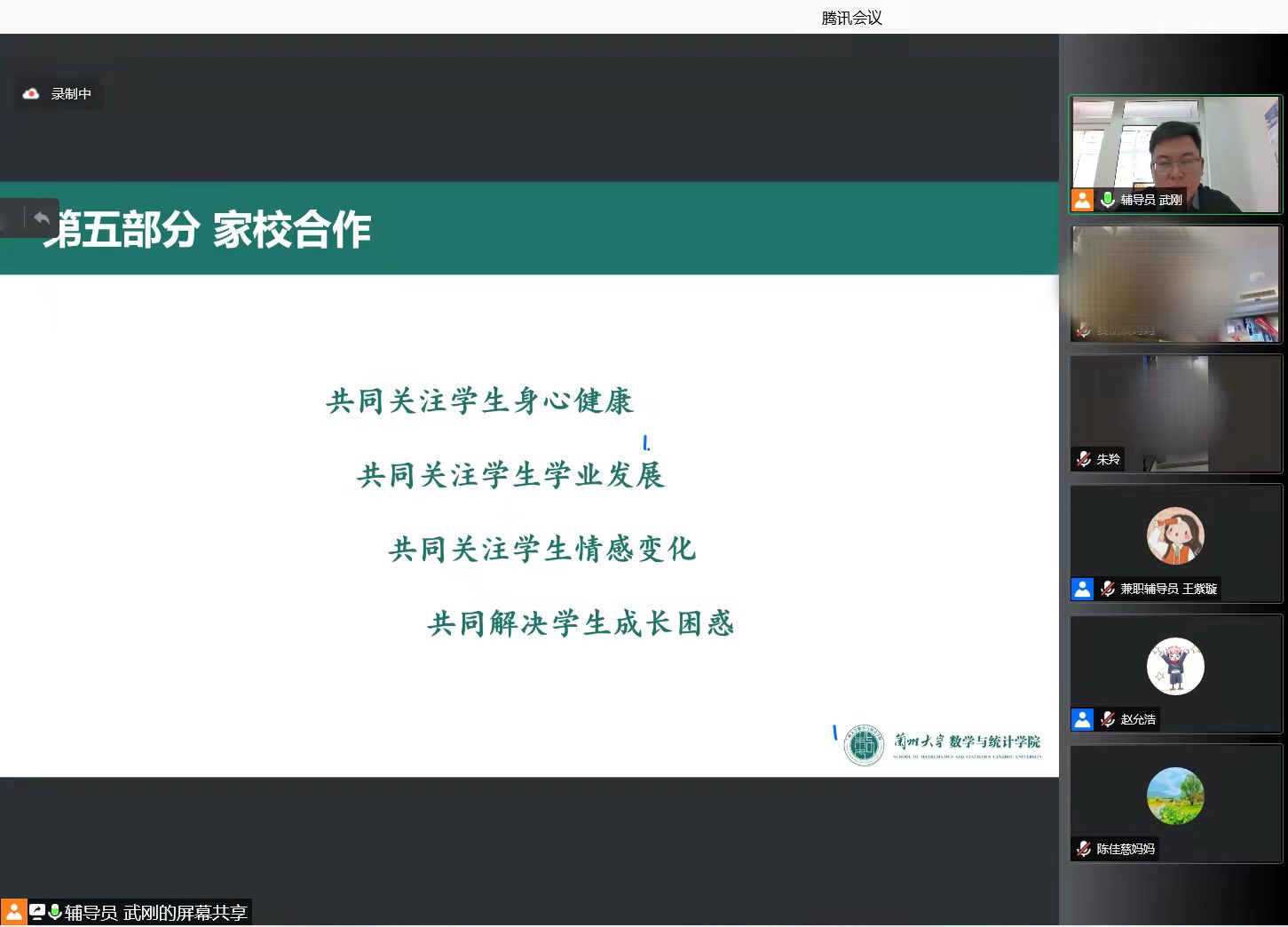
Task: Click 王紫璇's cartoon avatar
Action: click(x=1175, y=536)
